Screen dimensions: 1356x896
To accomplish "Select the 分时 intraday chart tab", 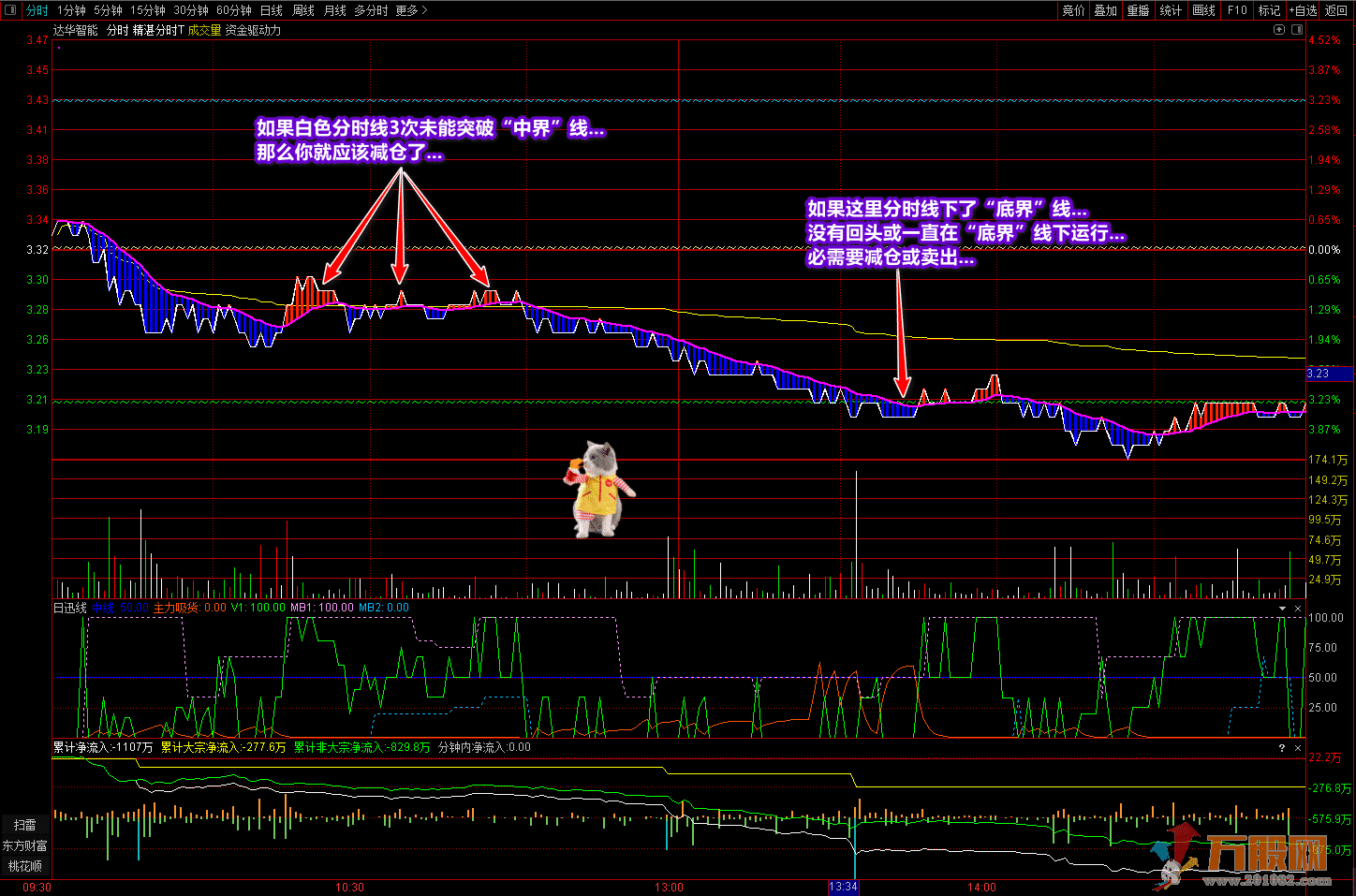I will pyautogui.click(x=37, y=10).
